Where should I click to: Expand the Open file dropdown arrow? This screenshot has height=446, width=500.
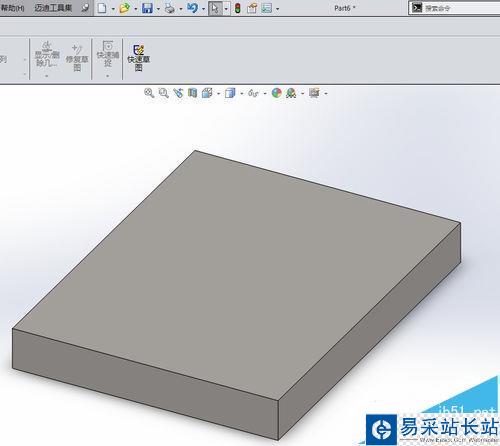tap(136, 9)
